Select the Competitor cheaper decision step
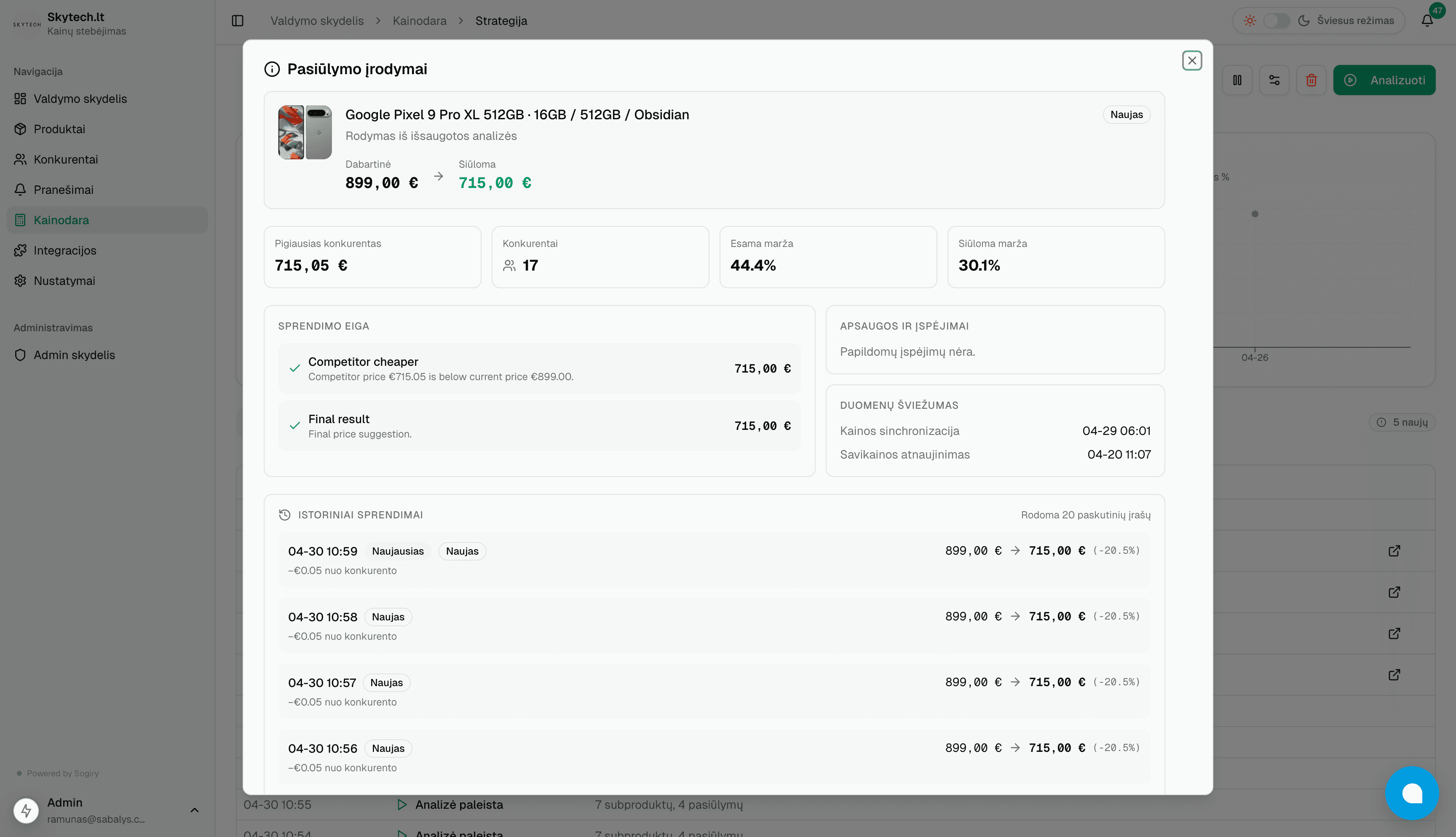1456x837 pixels. [539, 368]
